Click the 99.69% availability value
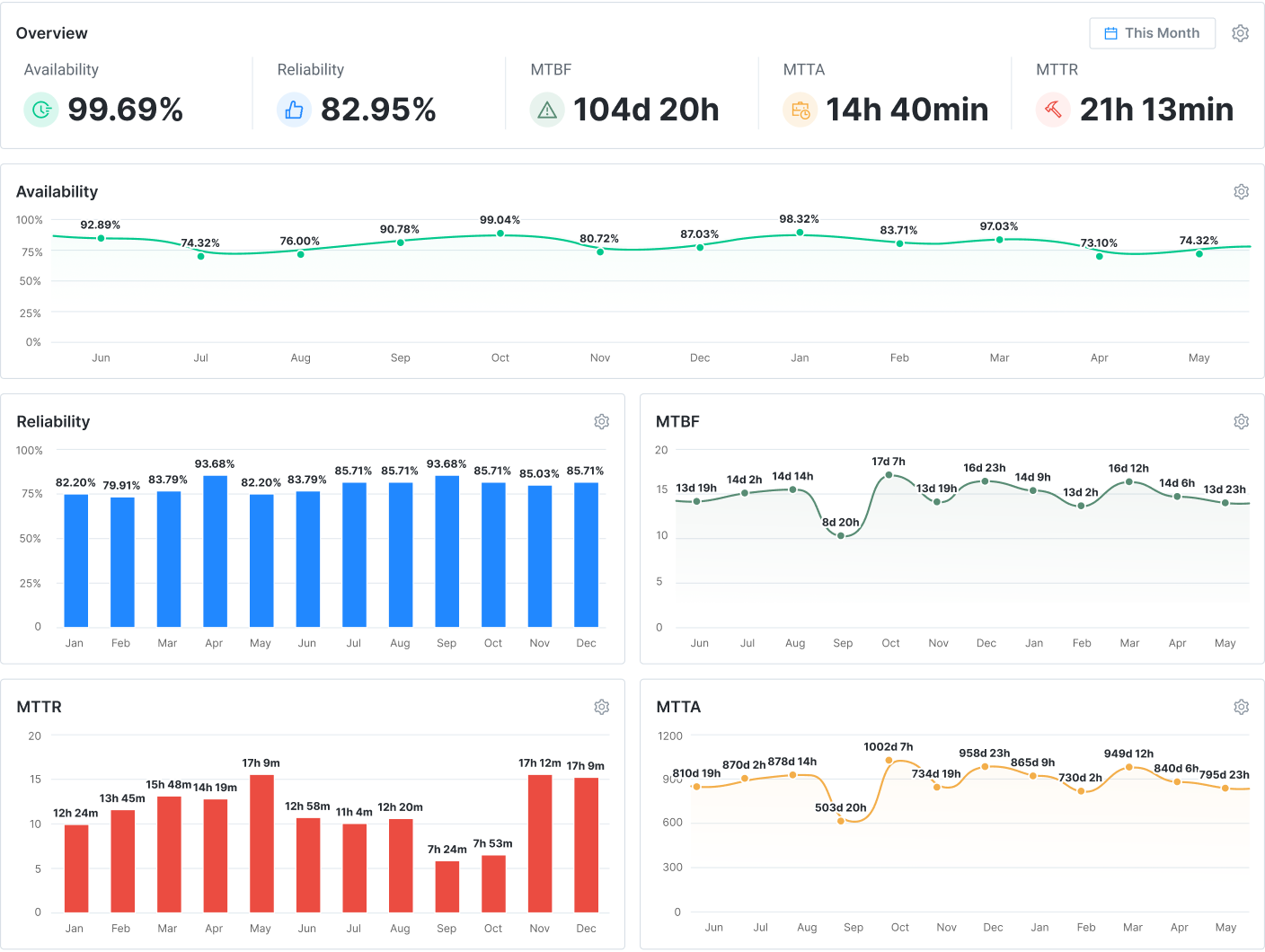Screen dimensions: 1265x952 tap(126, 110)
